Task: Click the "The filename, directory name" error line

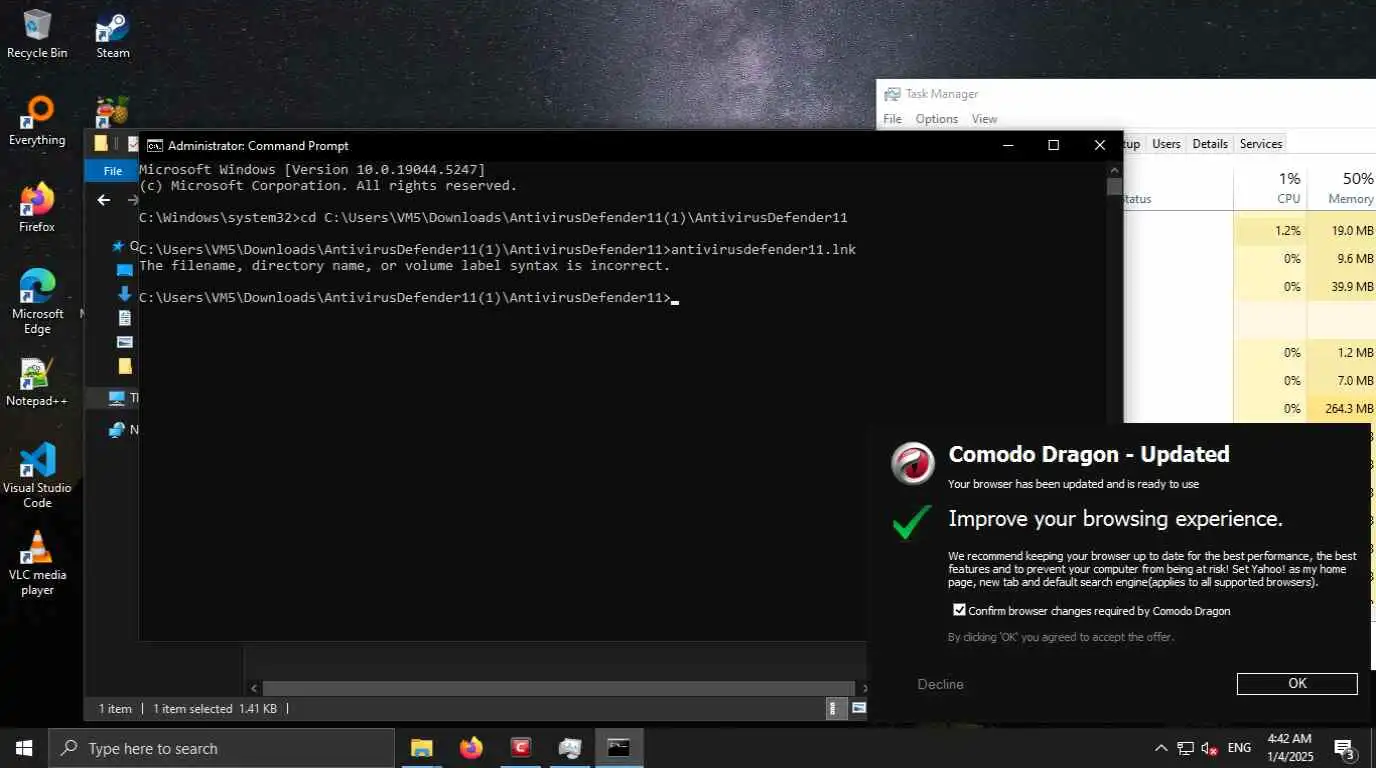Action: 405,265
